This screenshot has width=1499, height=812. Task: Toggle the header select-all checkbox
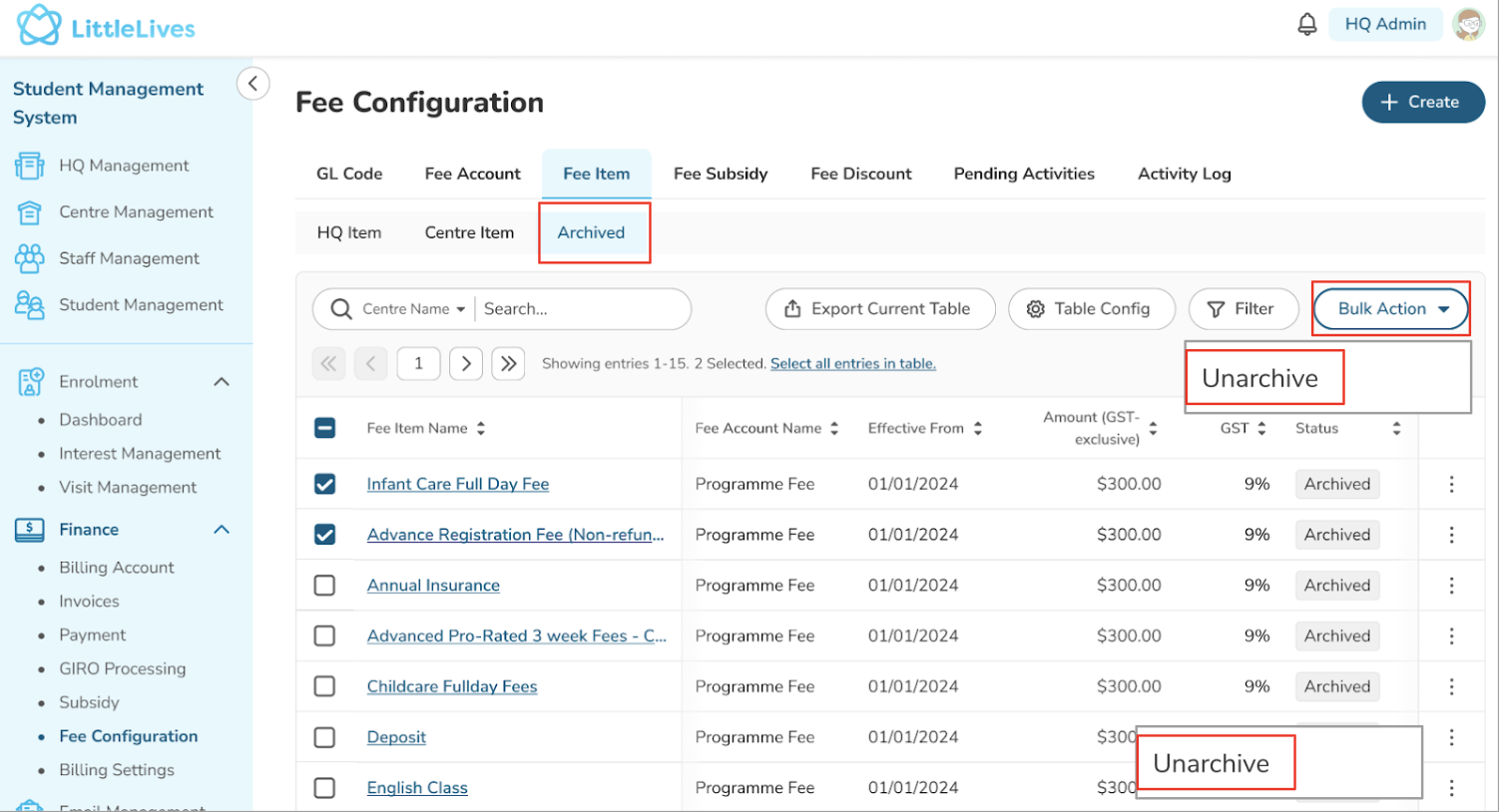tap(324, 428)
